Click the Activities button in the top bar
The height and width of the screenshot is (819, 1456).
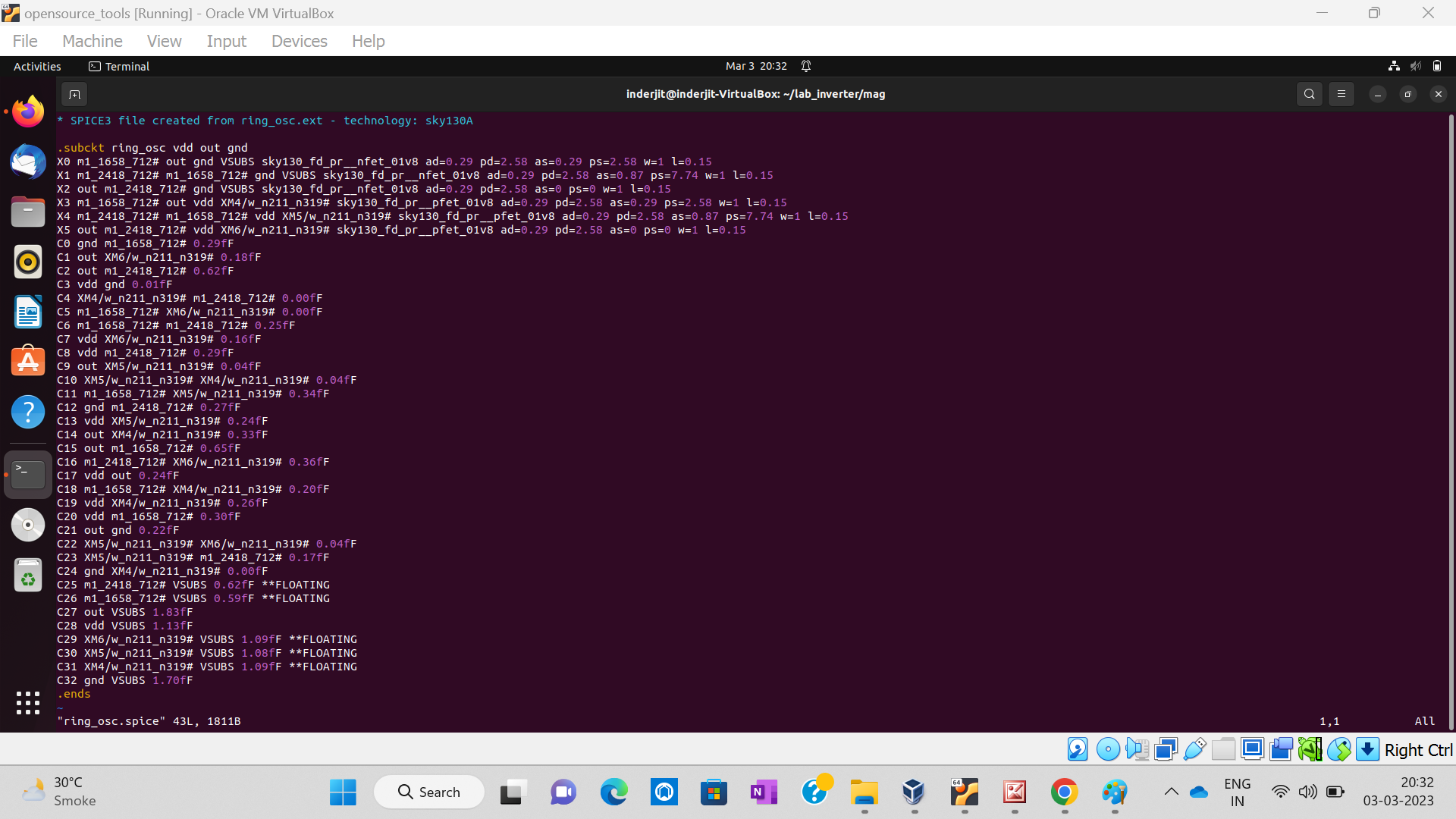coord(36,67)
